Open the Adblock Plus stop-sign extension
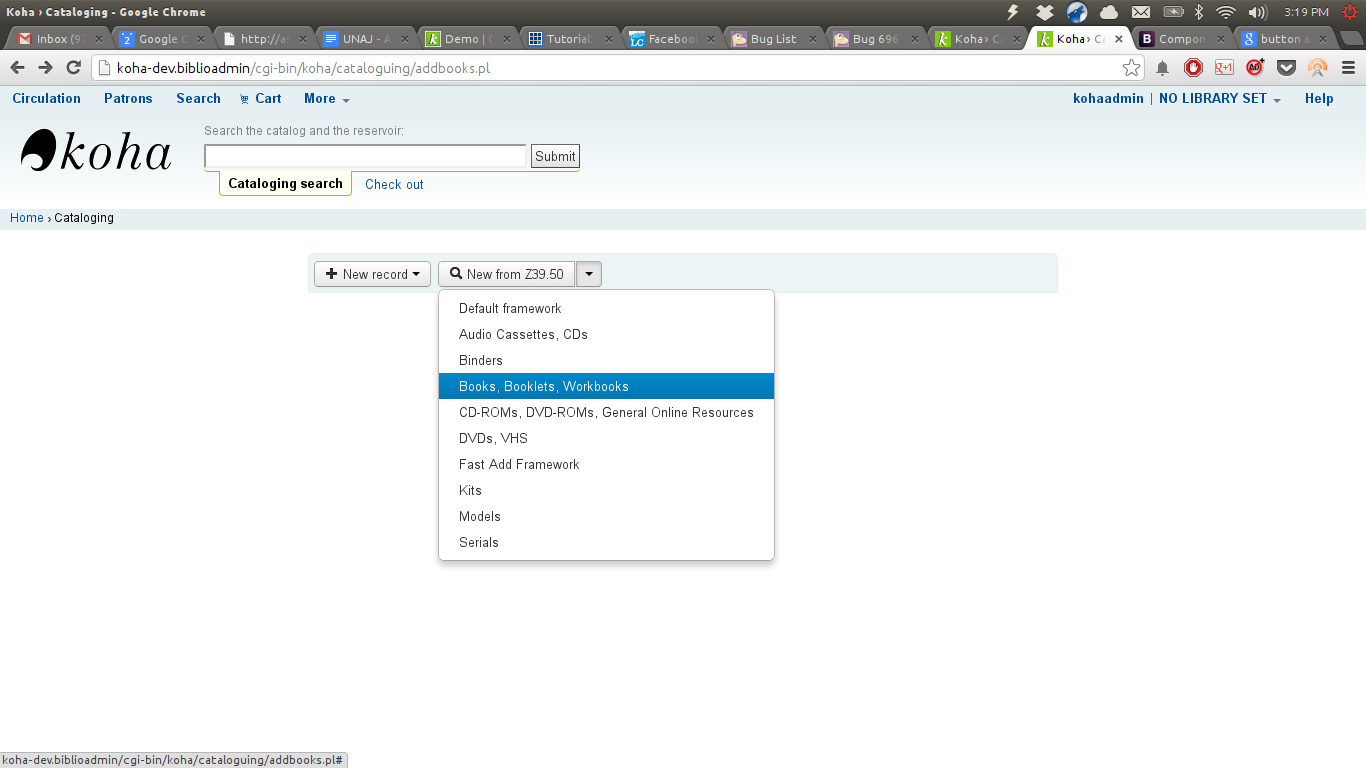 coord(1193,68)
